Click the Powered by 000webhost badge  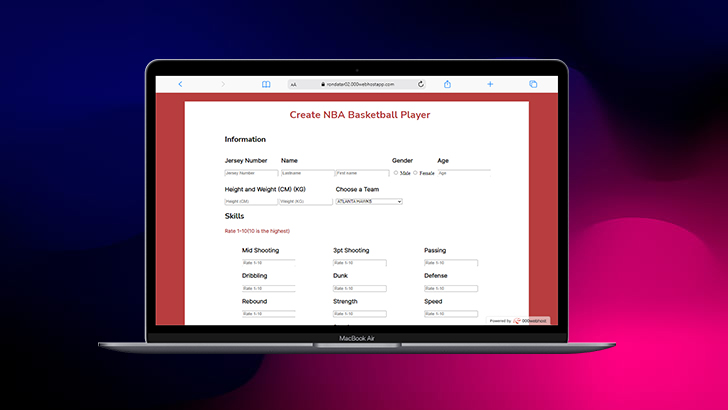(x=518, y=320)
